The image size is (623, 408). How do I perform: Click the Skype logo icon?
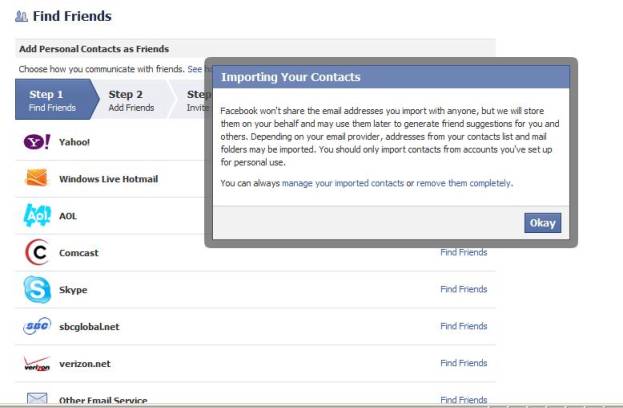click(x=37, y=290)
